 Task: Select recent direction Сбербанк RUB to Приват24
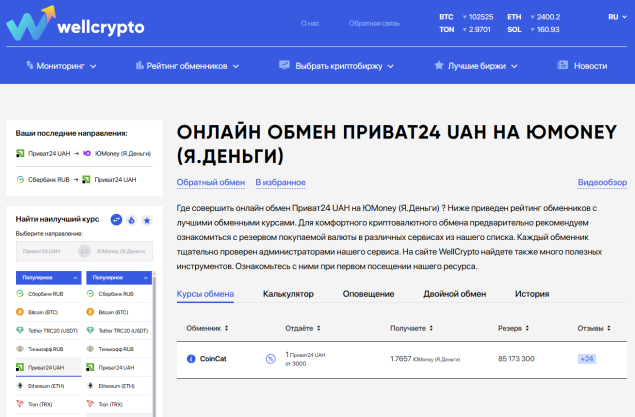[x=76, y=179]
